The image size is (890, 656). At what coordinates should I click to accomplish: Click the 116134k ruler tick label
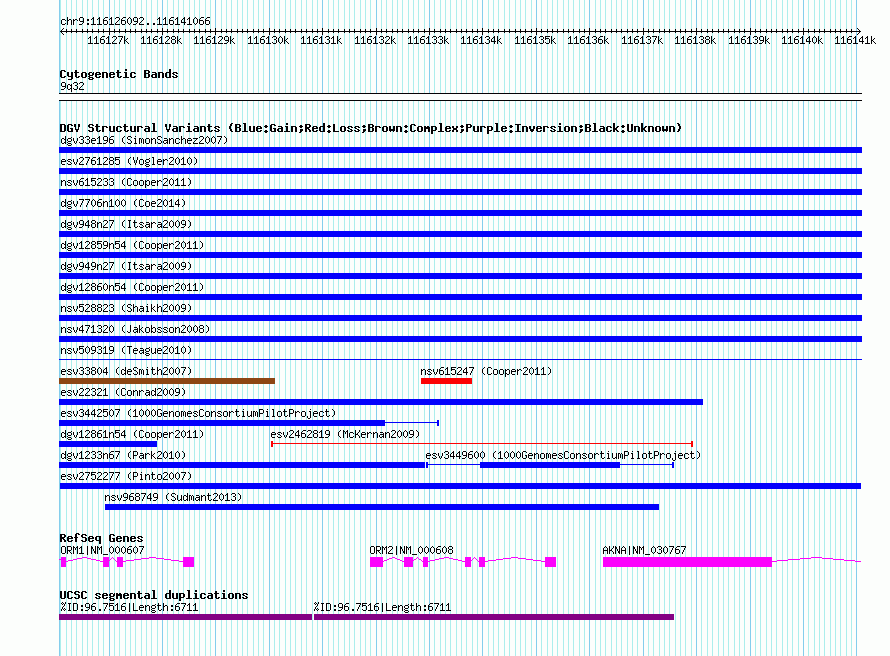coord(481,40)
